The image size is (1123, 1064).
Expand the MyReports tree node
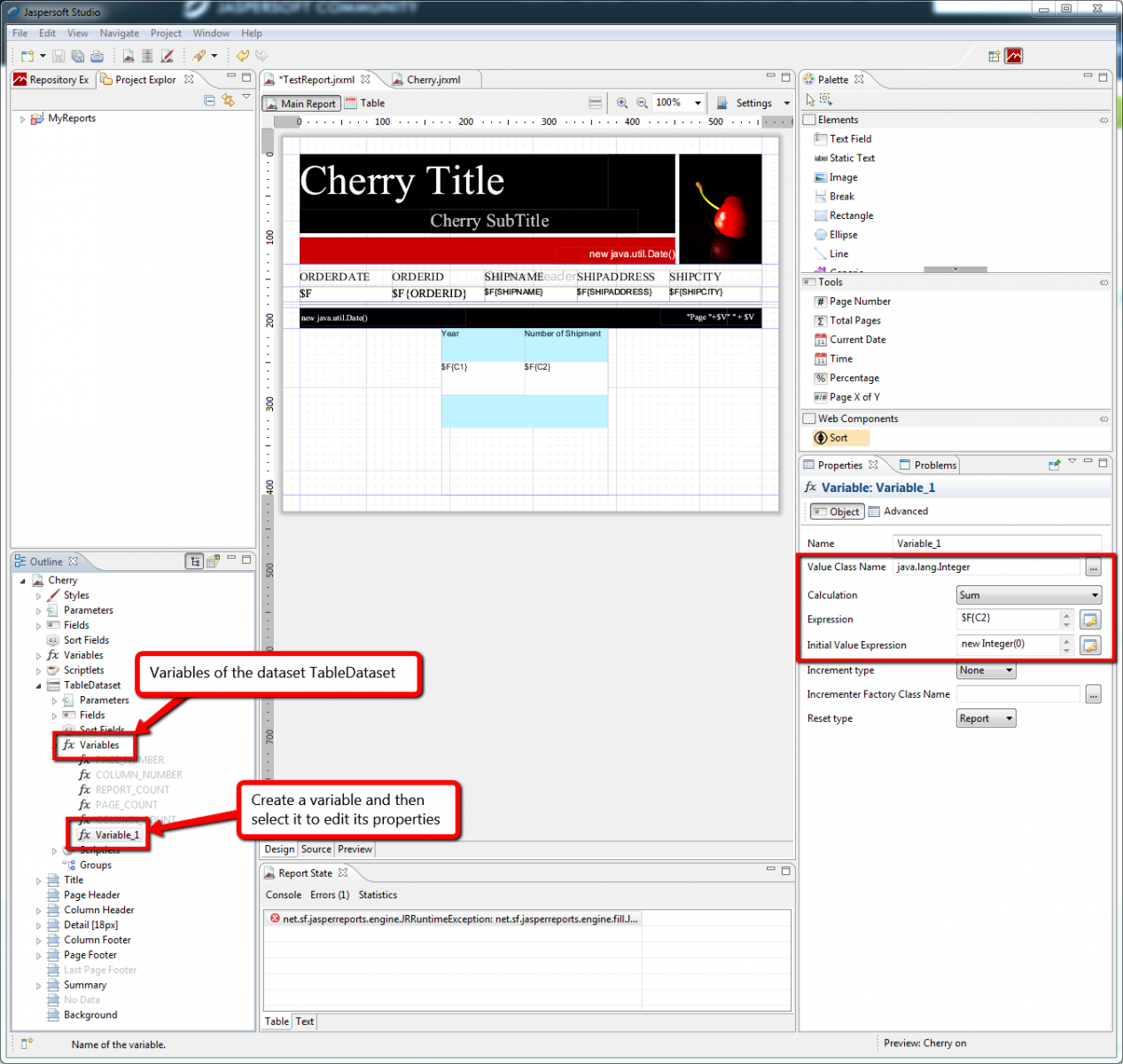pyautogui.click(x=22, y=119)
